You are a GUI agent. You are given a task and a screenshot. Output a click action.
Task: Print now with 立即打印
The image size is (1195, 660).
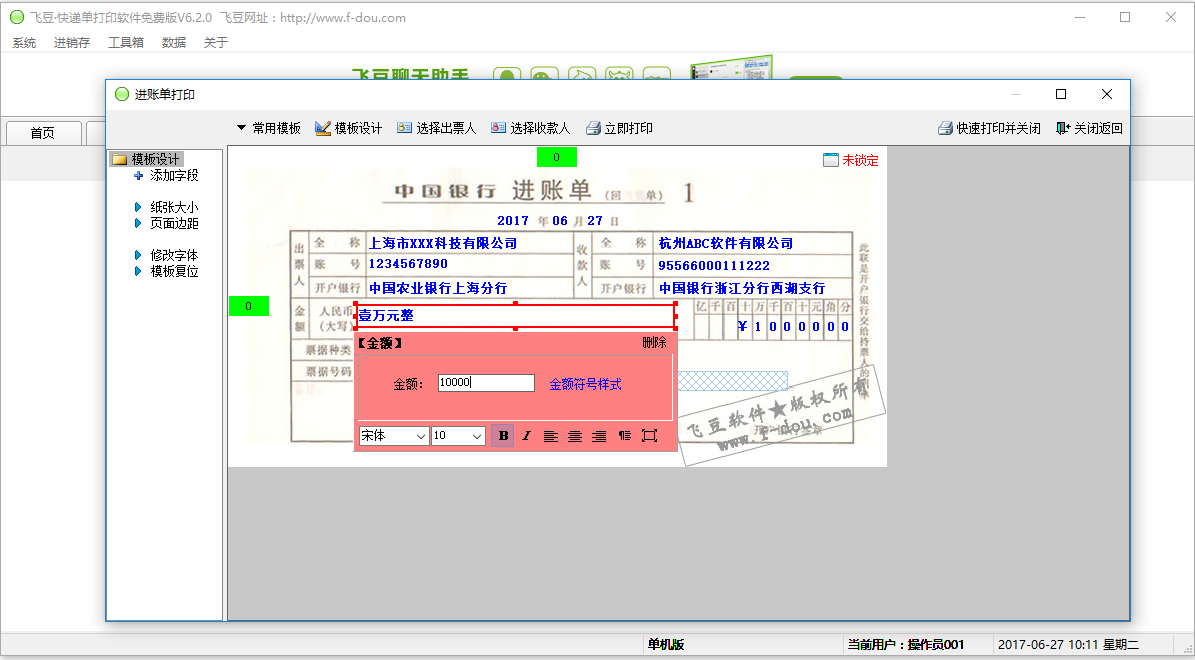[x=619, y=128]
